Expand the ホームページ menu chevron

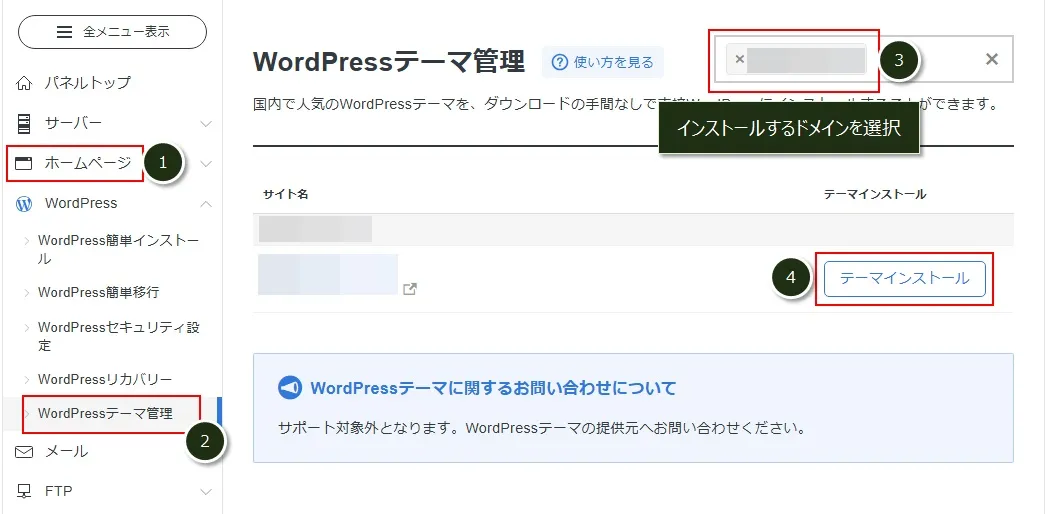(206, 164)
